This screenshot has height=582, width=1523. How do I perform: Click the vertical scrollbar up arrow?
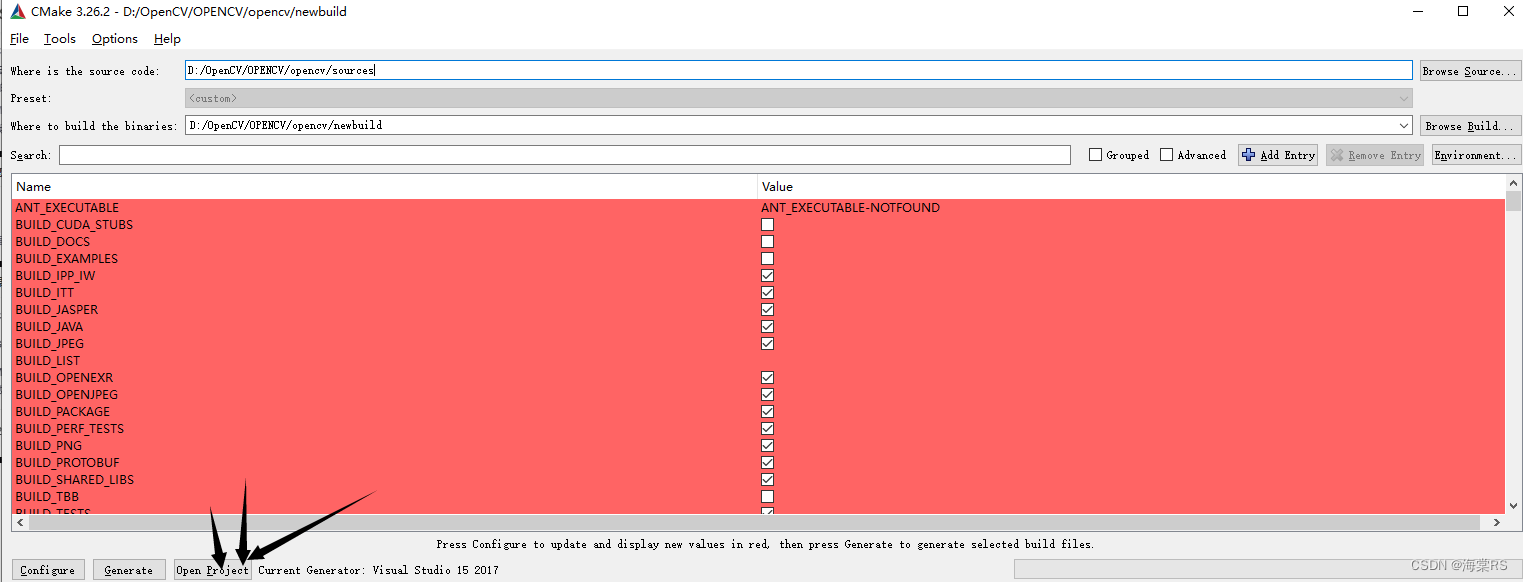tap(1513, 183)
